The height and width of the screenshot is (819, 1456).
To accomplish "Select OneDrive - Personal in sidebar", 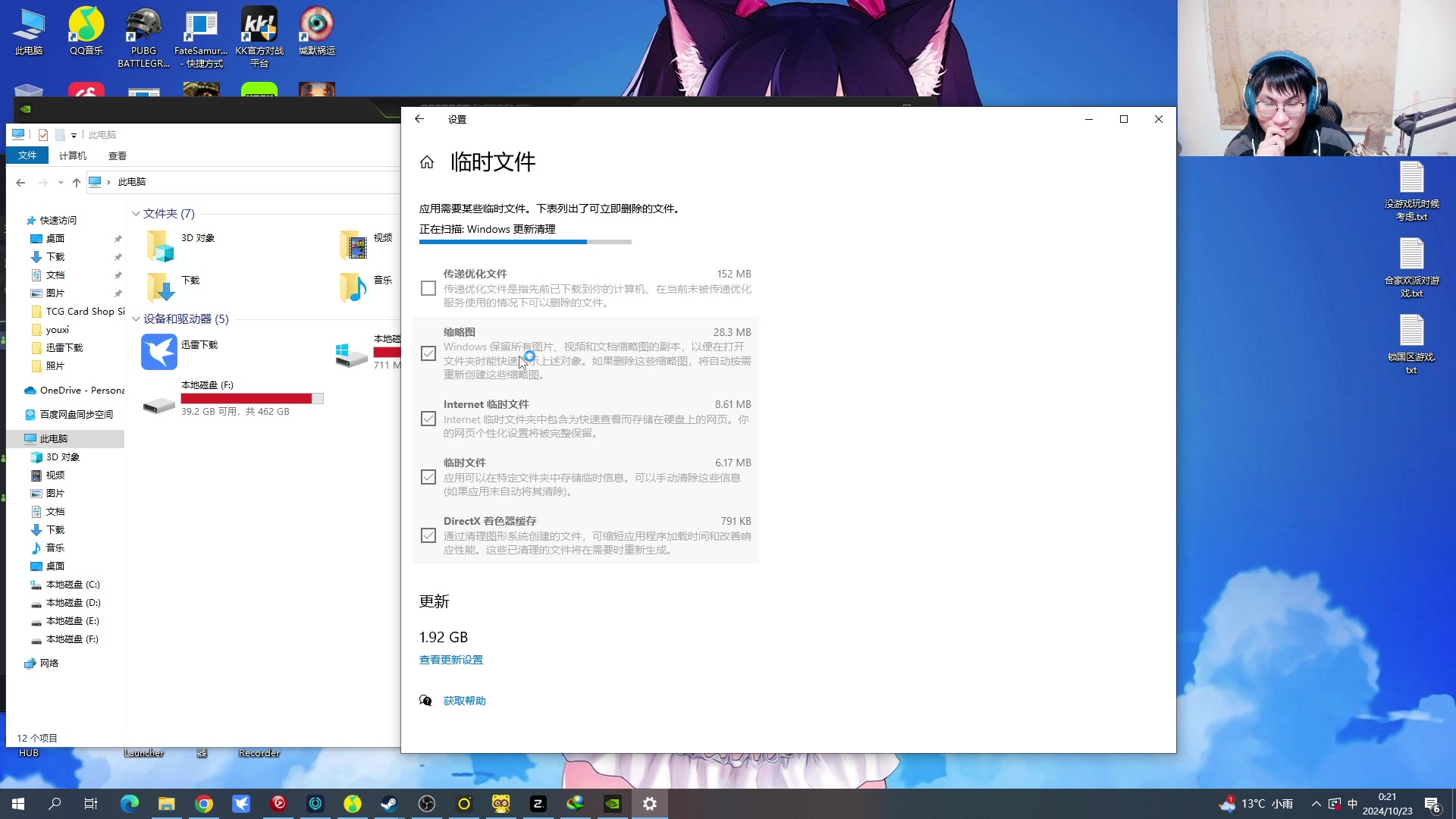I will tap(74, 391).
